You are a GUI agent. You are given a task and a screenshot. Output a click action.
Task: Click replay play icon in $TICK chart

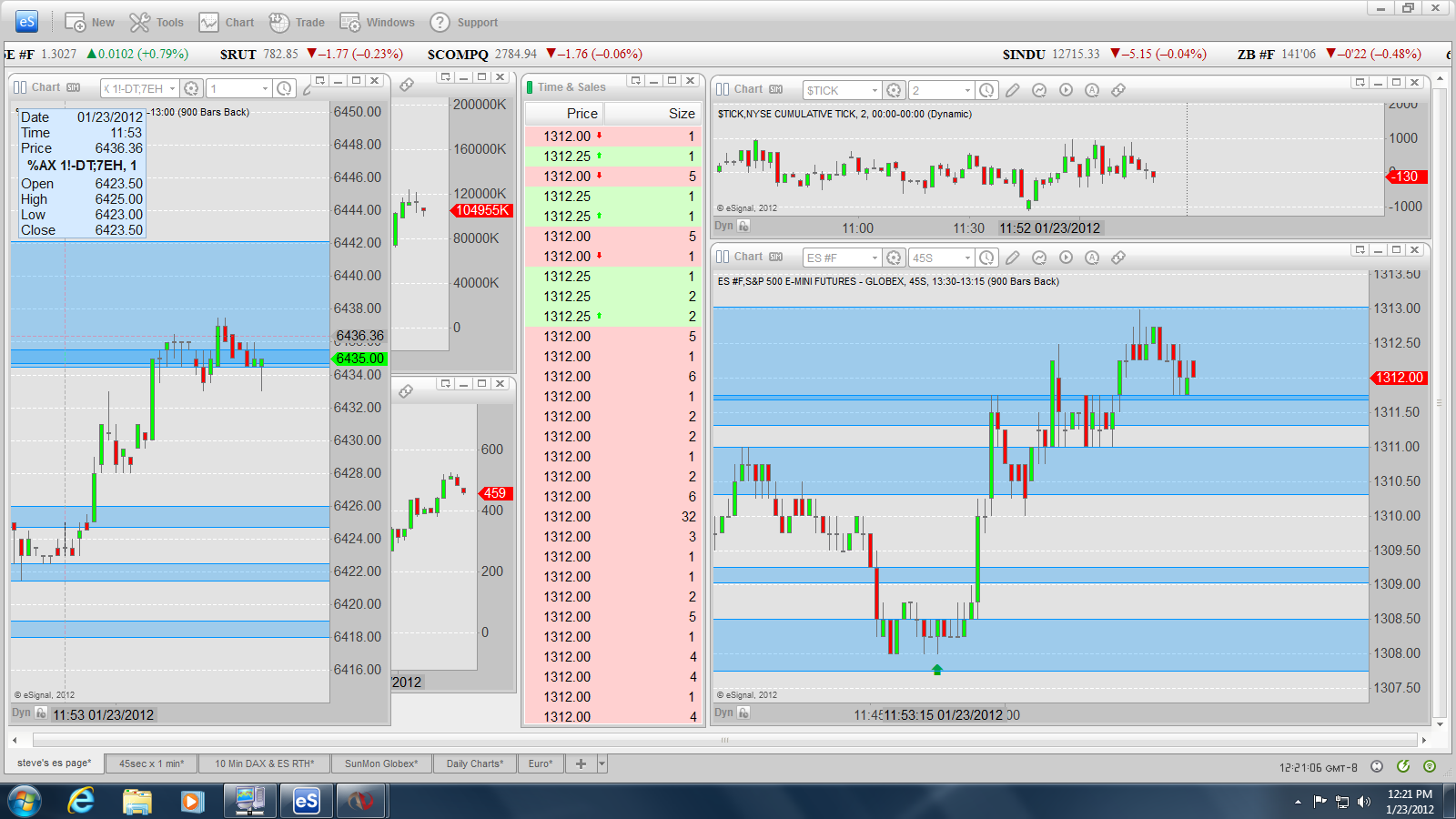pyautogui.click(x=1066, y=90)
